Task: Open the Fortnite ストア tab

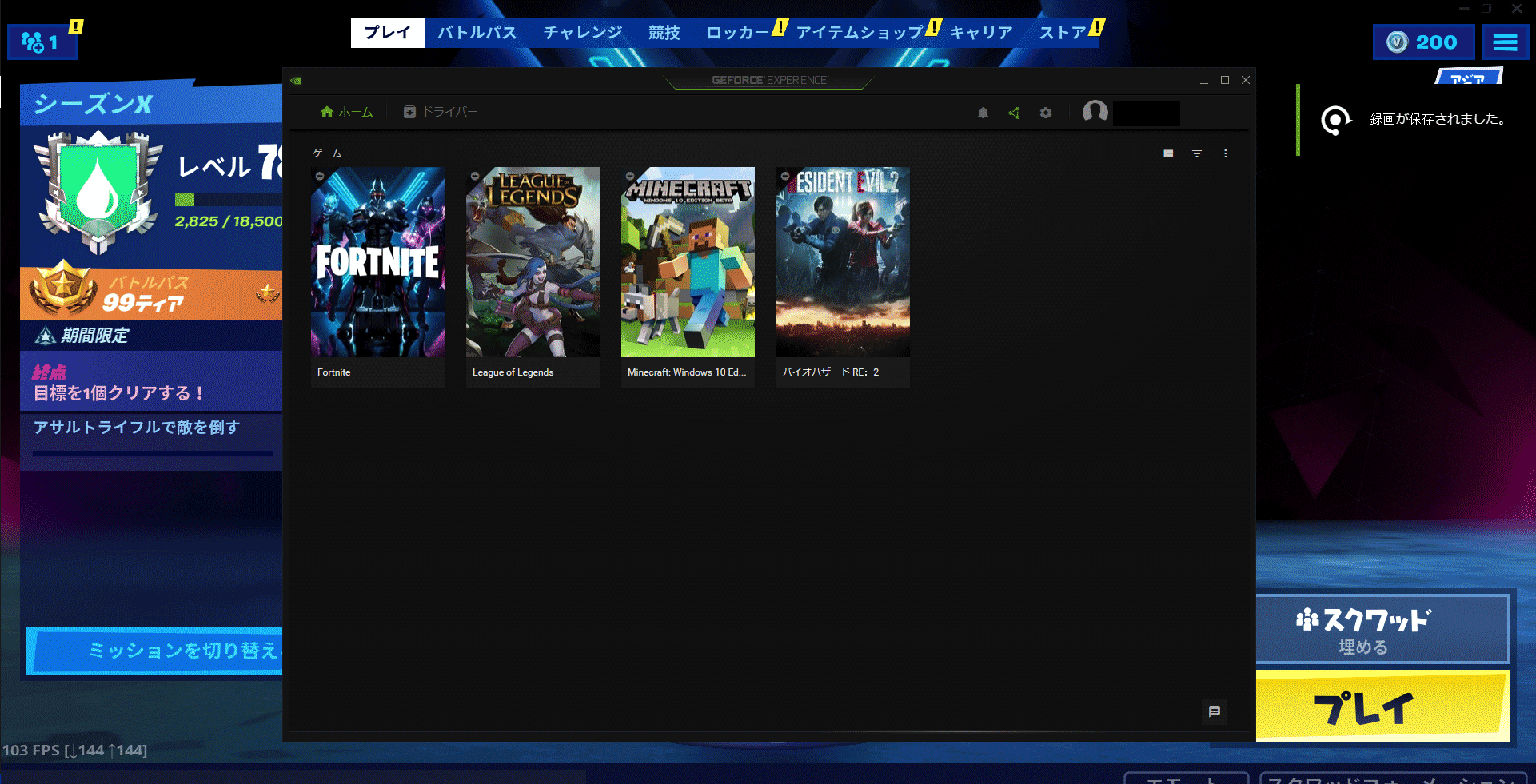Action: 1063,33
